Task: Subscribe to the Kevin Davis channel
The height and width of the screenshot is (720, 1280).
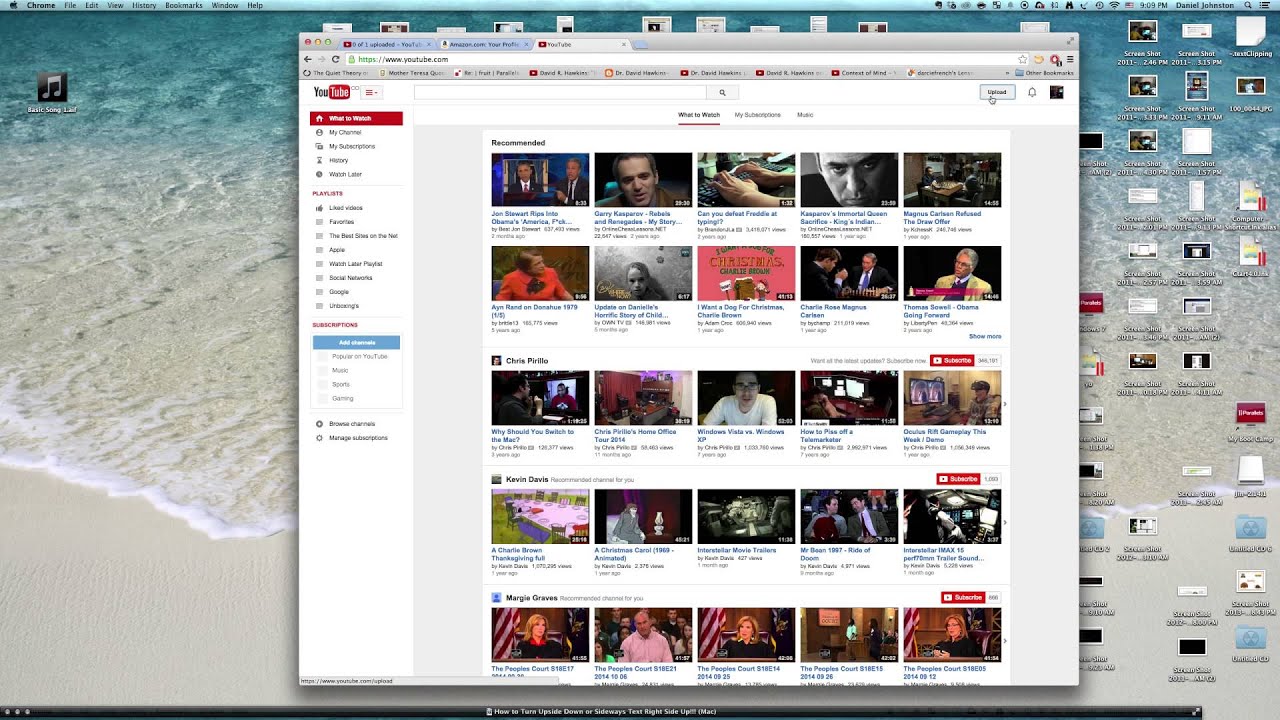Action: pos(957,479)
